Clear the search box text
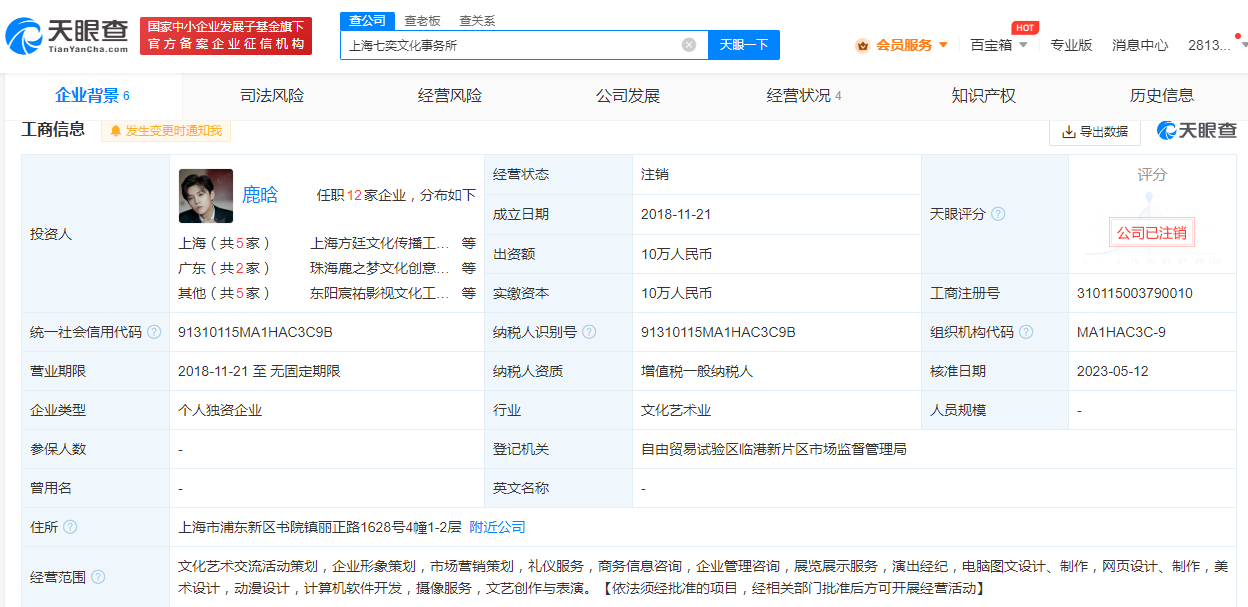 (689, 45)
